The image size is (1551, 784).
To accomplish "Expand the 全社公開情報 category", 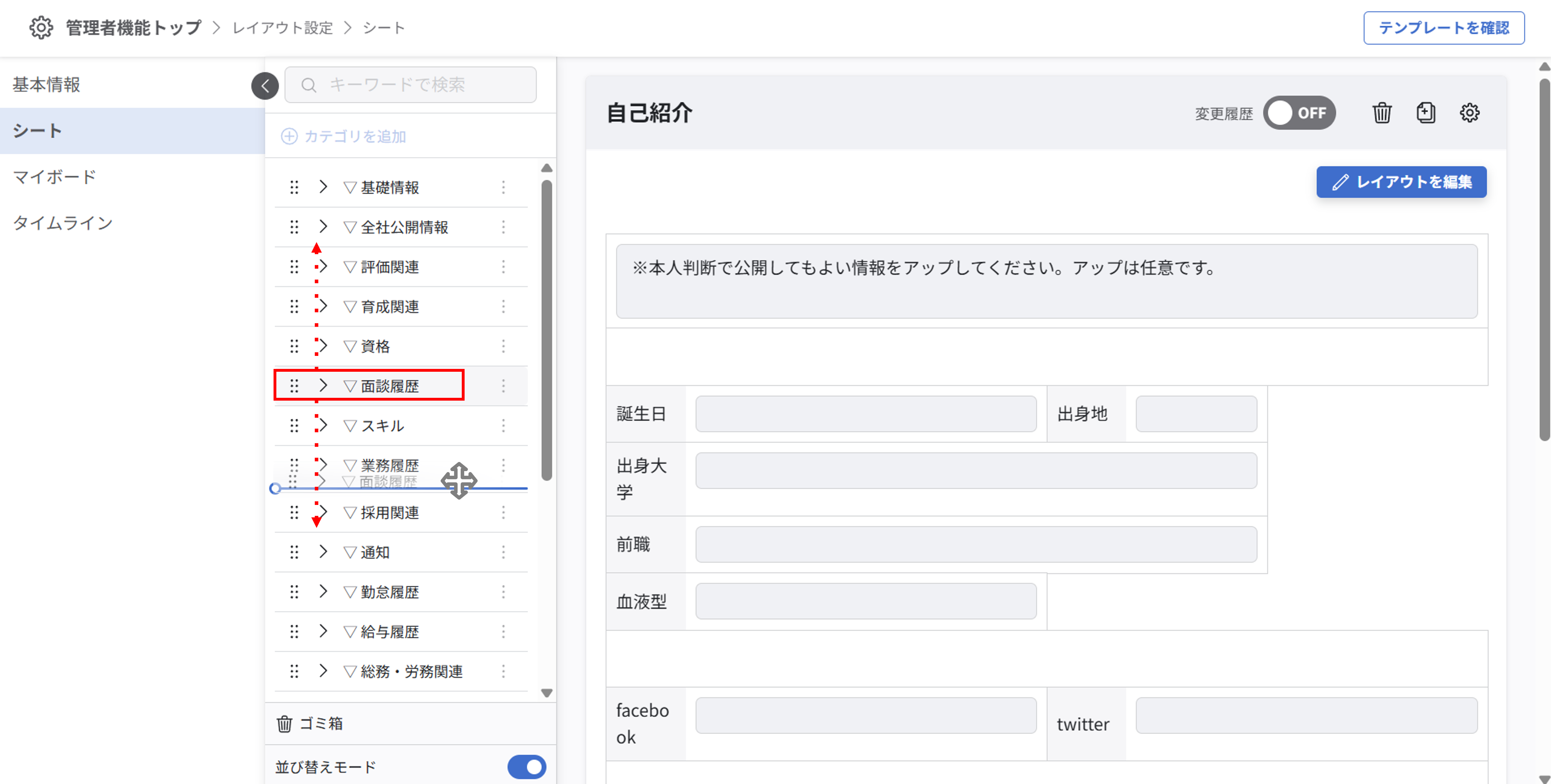I will pyautogui.click(x=323, y=227).
